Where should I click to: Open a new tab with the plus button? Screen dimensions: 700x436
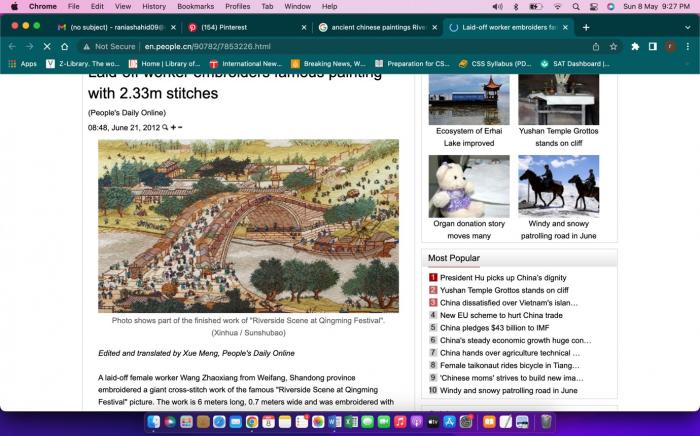pyautogui.click(x=586, y=27)
